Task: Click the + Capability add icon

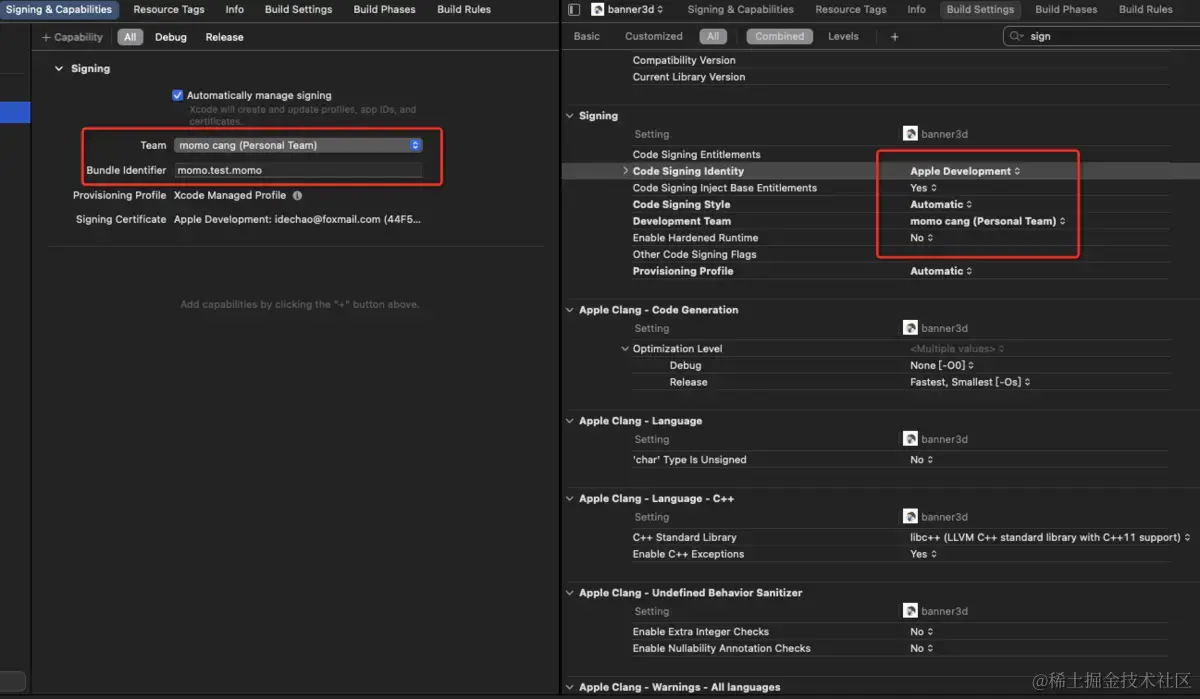Action: pyautogui.click(x=46, y=37)
